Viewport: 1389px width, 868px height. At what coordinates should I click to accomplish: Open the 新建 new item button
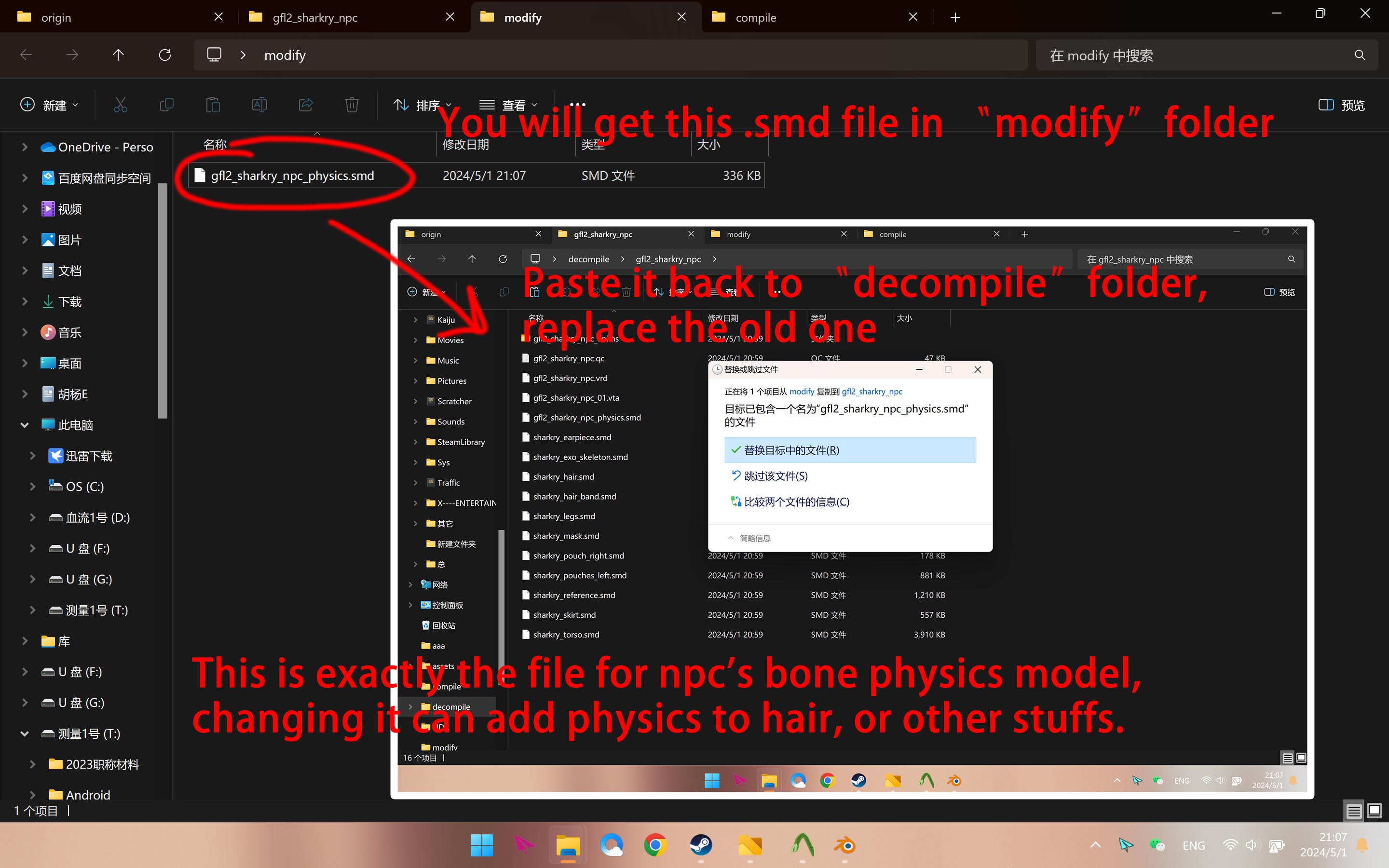pyautogui.click(x=49, y=105)
